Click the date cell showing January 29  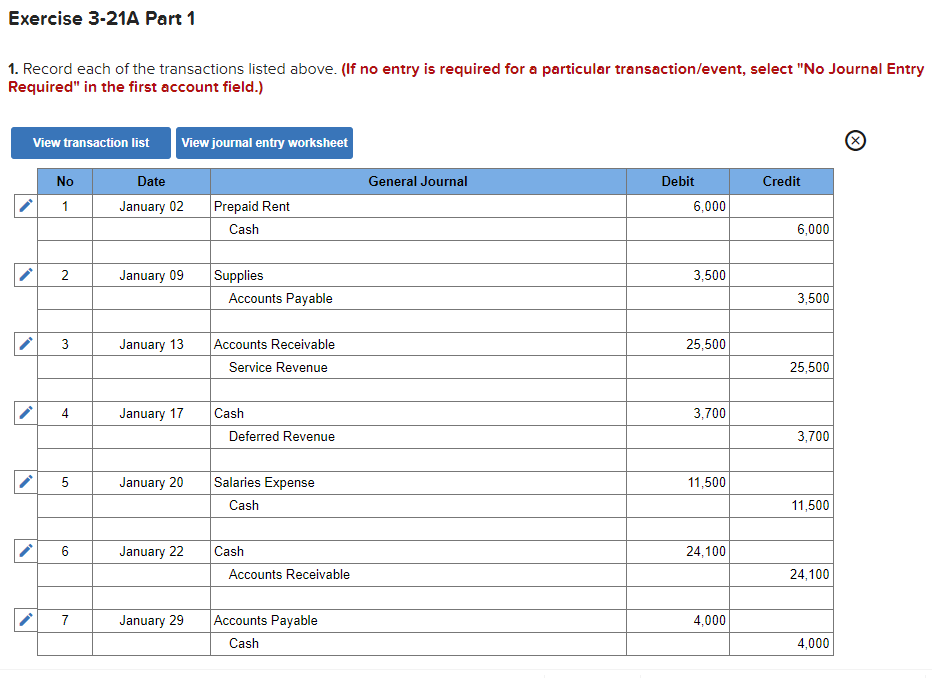coord(151,620)
